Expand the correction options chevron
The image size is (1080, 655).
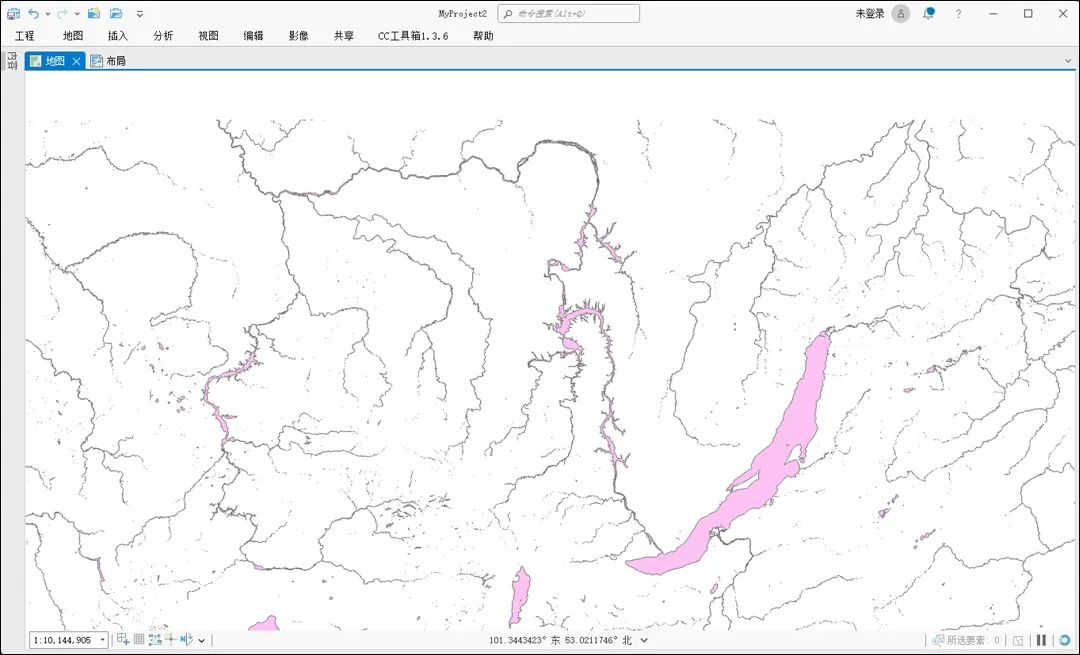coord(201,640)
